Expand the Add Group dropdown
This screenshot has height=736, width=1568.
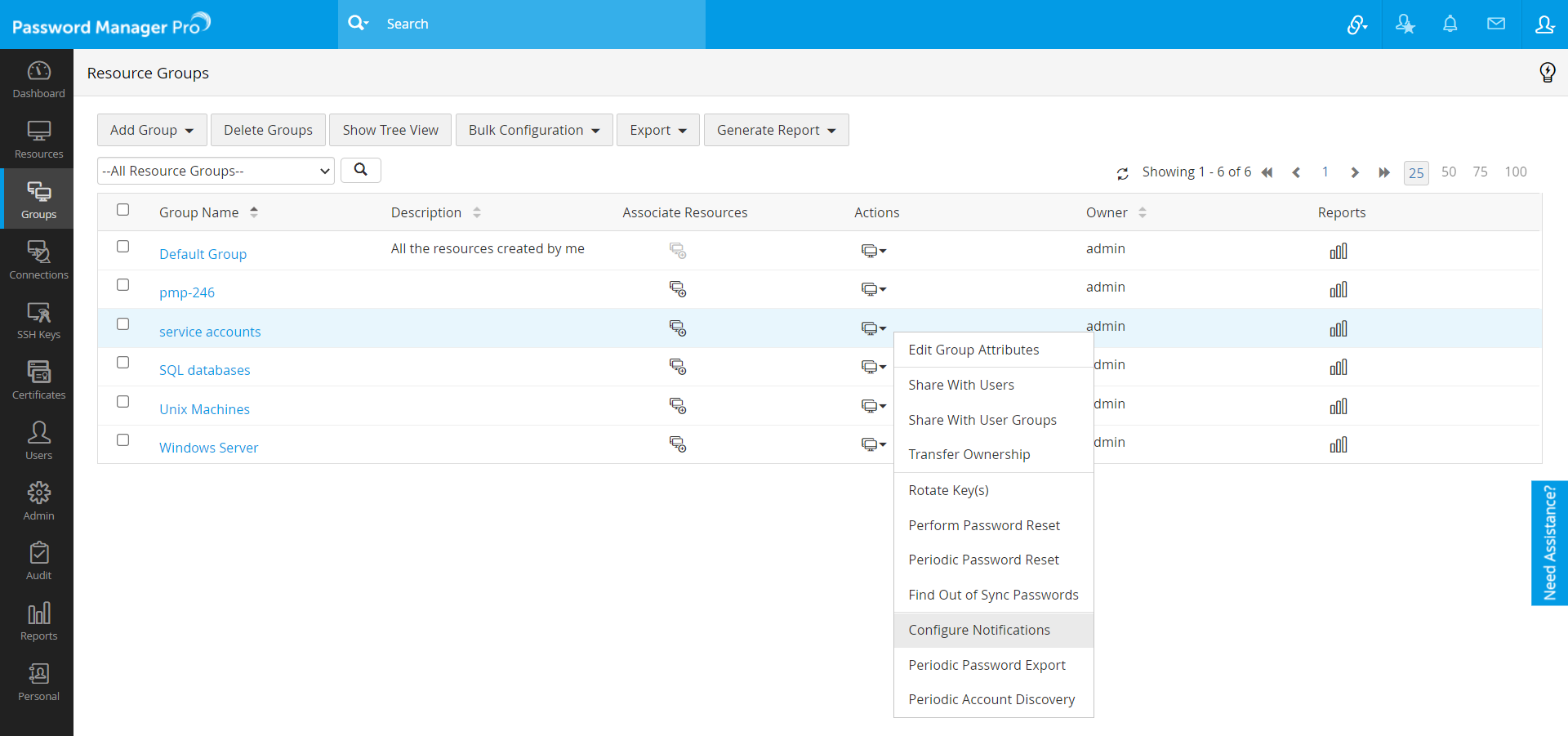pyautogui.click(x=152, y=130)
